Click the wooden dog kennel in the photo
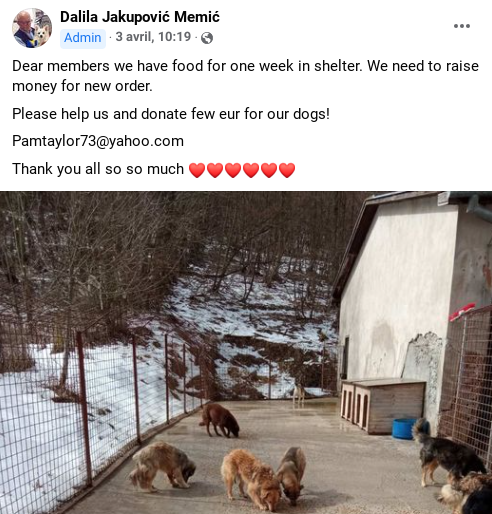 [383, 405]
